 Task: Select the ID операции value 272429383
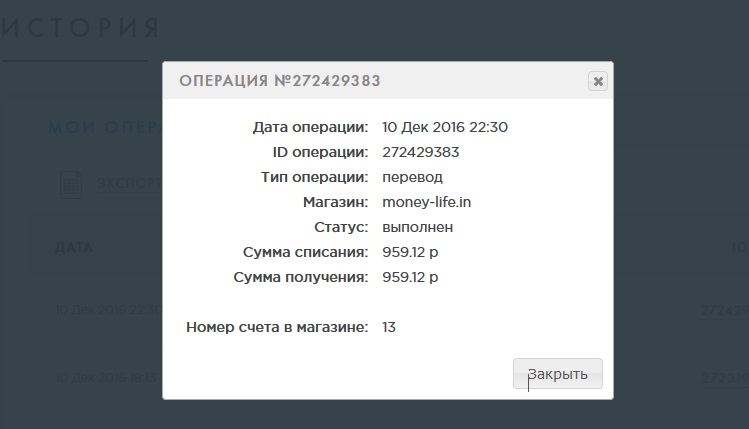(420, 152)
